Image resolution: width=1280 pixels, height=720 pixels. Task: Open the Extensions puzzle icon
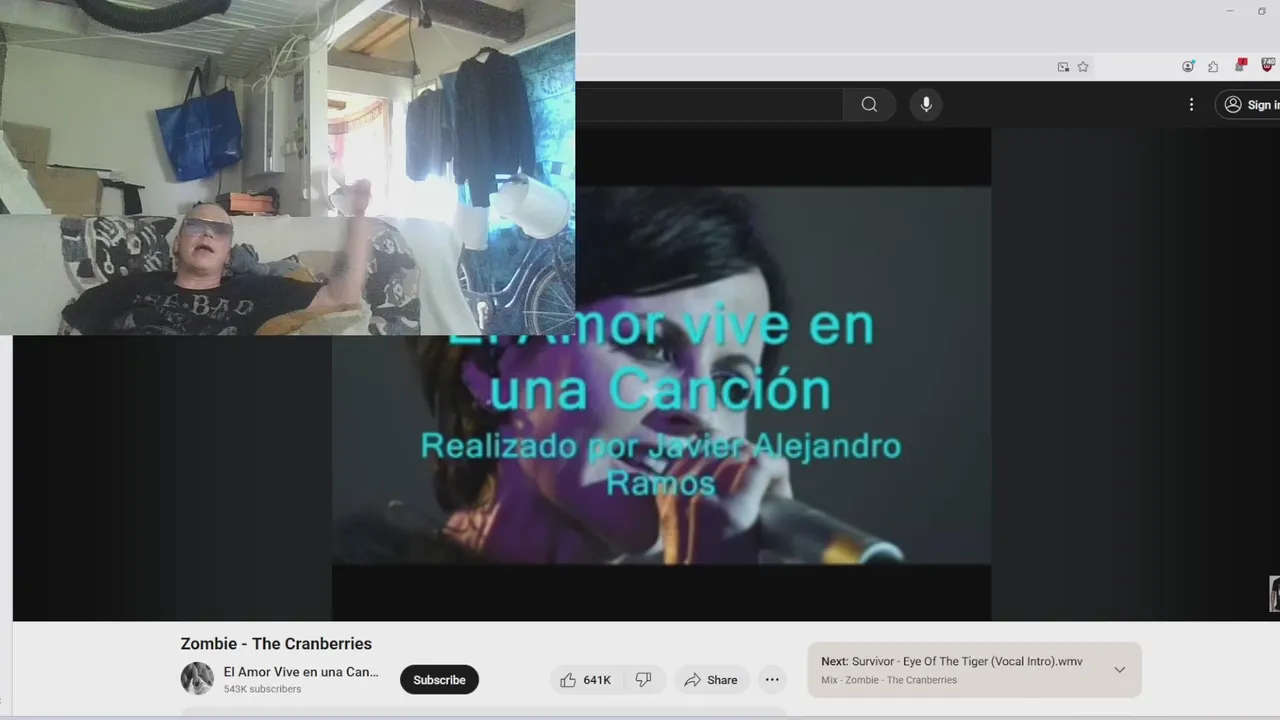pyautogui.click(x=1213, y=67)
